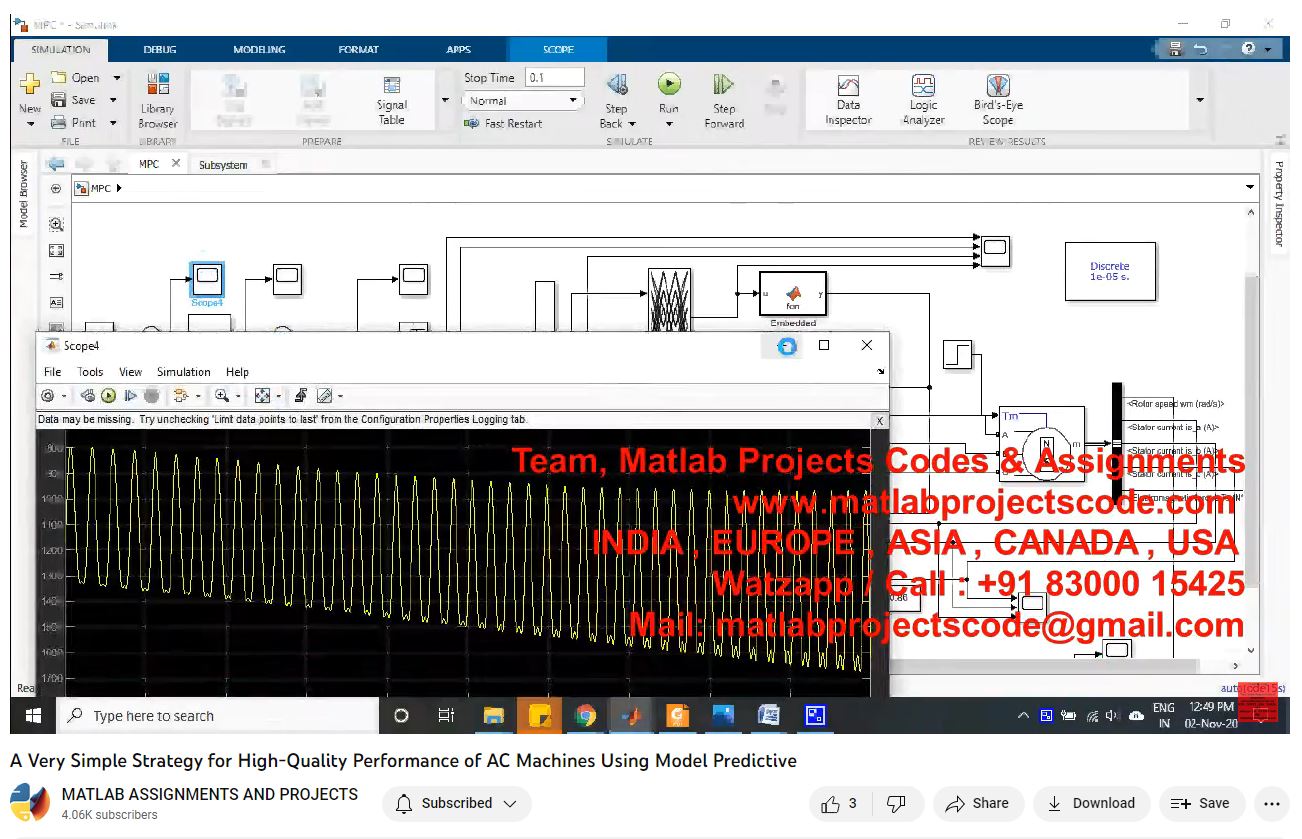Click the green Run simulation button

(669, 85)
